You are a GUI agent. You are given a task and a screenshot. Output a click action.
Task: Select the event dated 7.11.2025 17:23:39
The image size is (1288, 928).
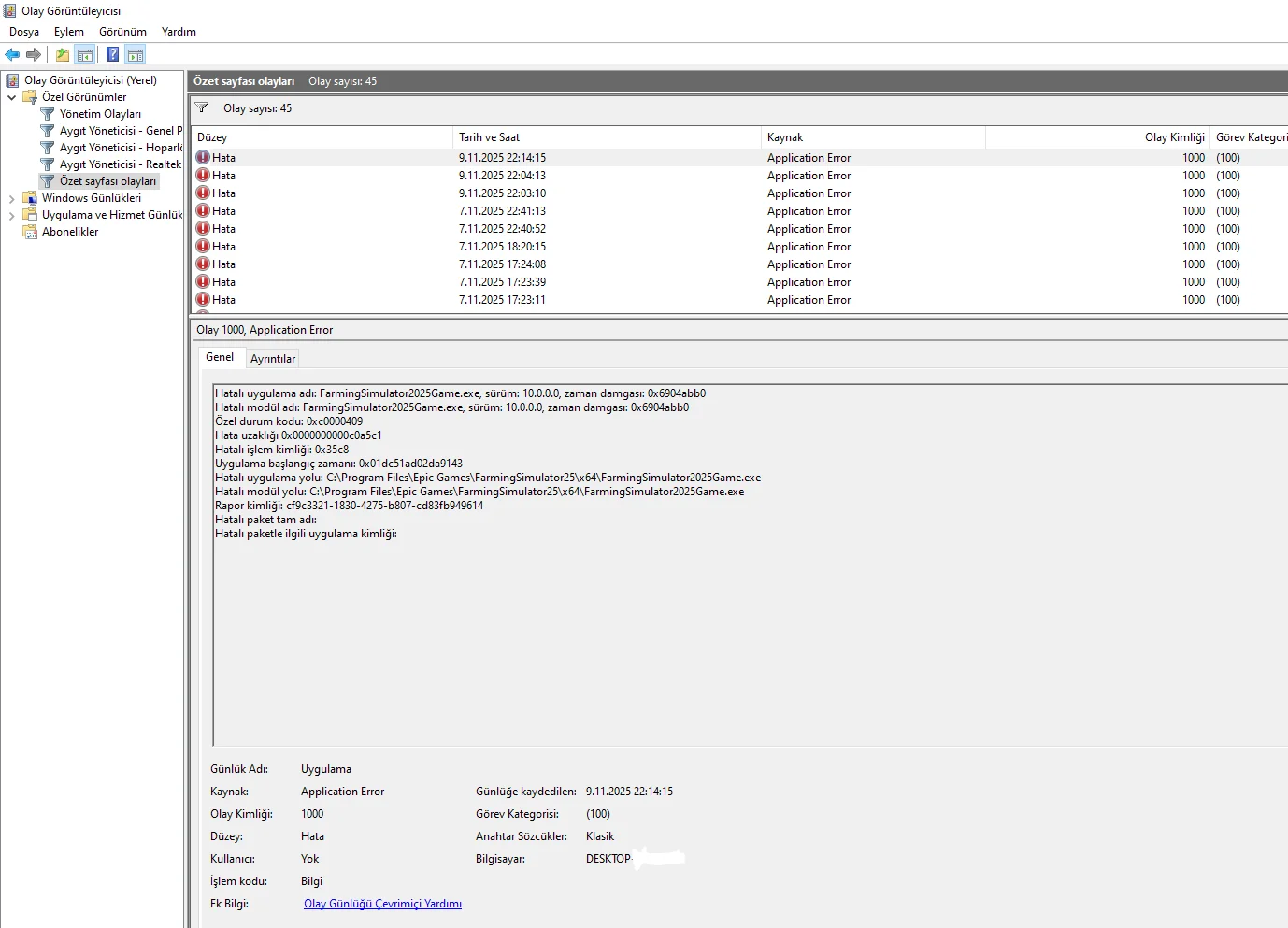coord(739,282)
